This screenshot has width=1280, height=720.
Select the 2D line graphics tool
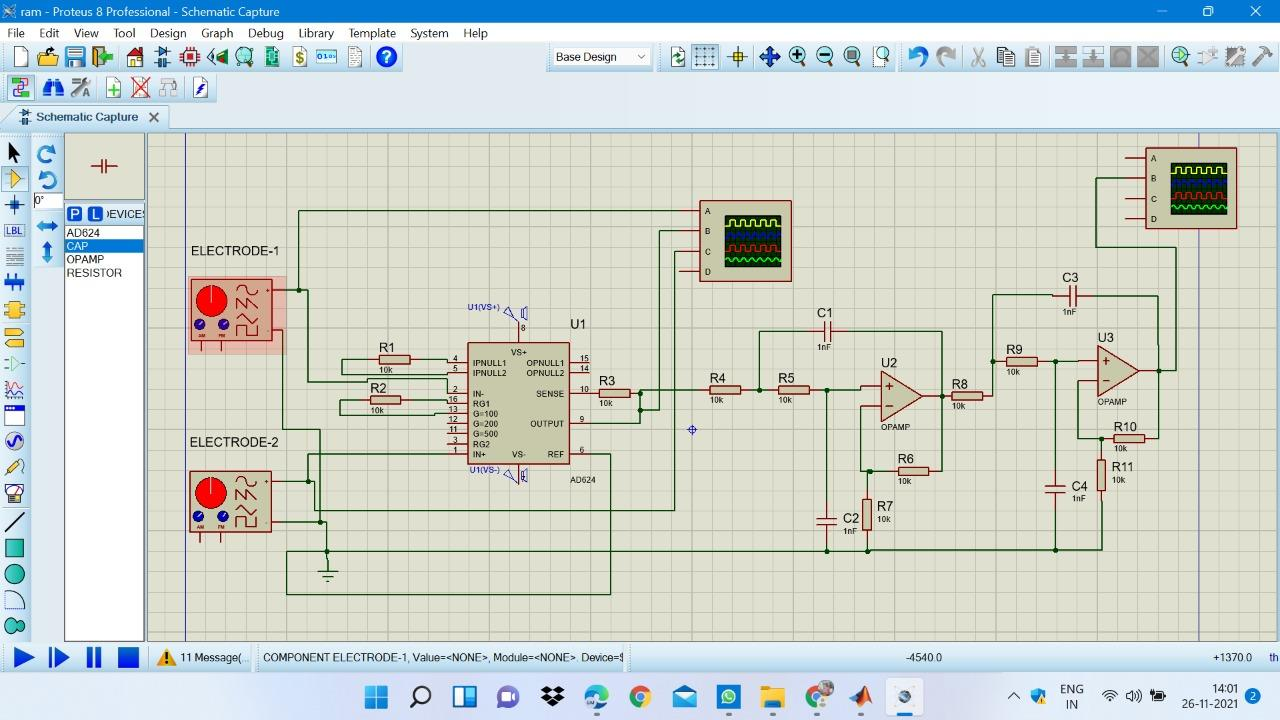[x=14, y=522]
